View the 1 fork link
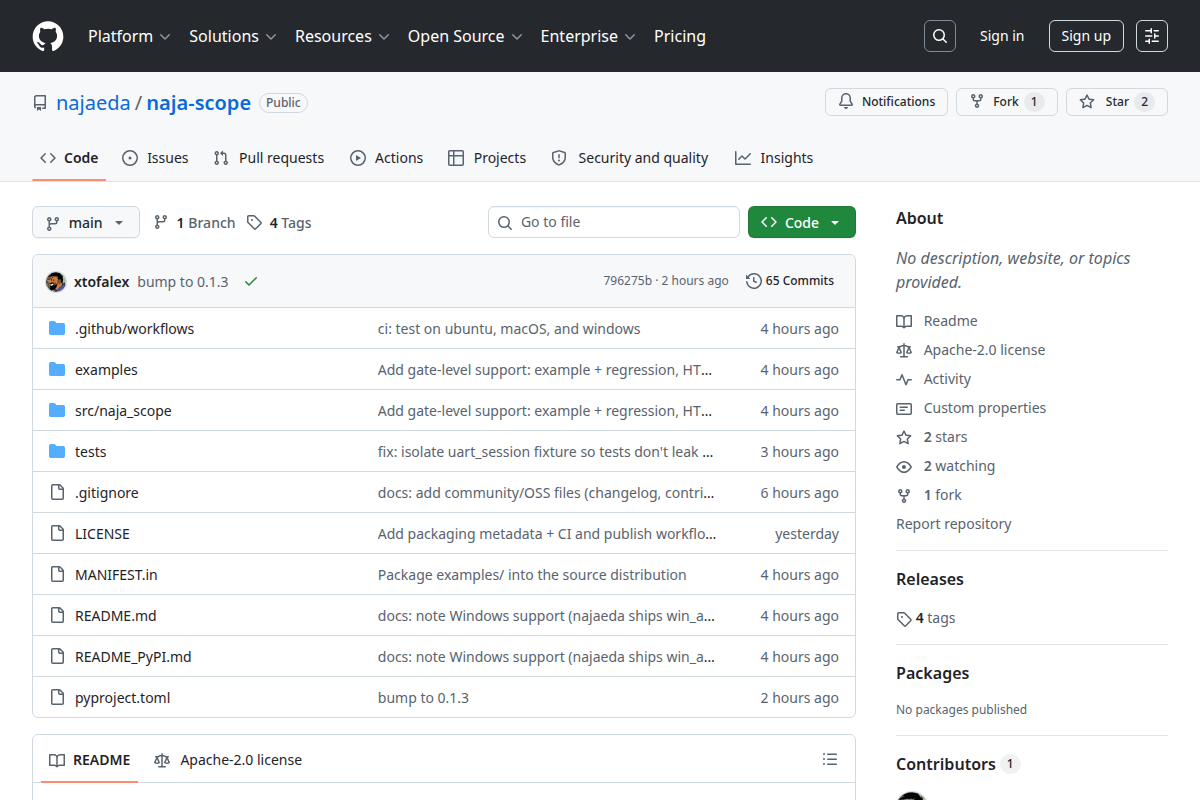Image resolution: width=1200 pixels, height=800 pixels. pyautogui.click(x=929, y=495)
